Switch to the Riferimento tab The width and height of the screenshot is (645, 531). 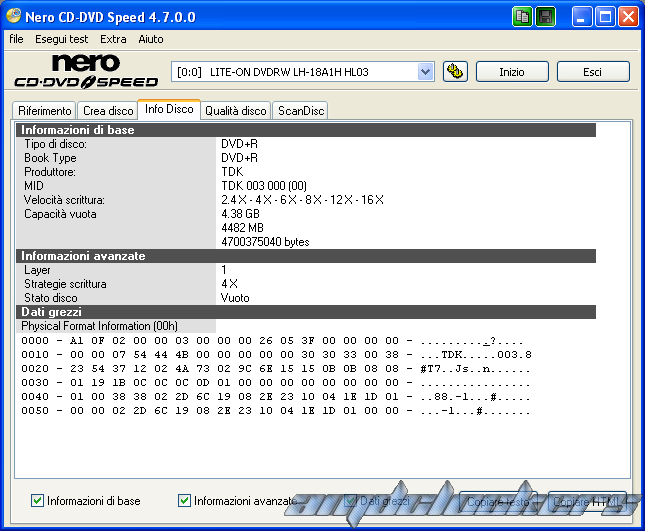pos(45,111)
